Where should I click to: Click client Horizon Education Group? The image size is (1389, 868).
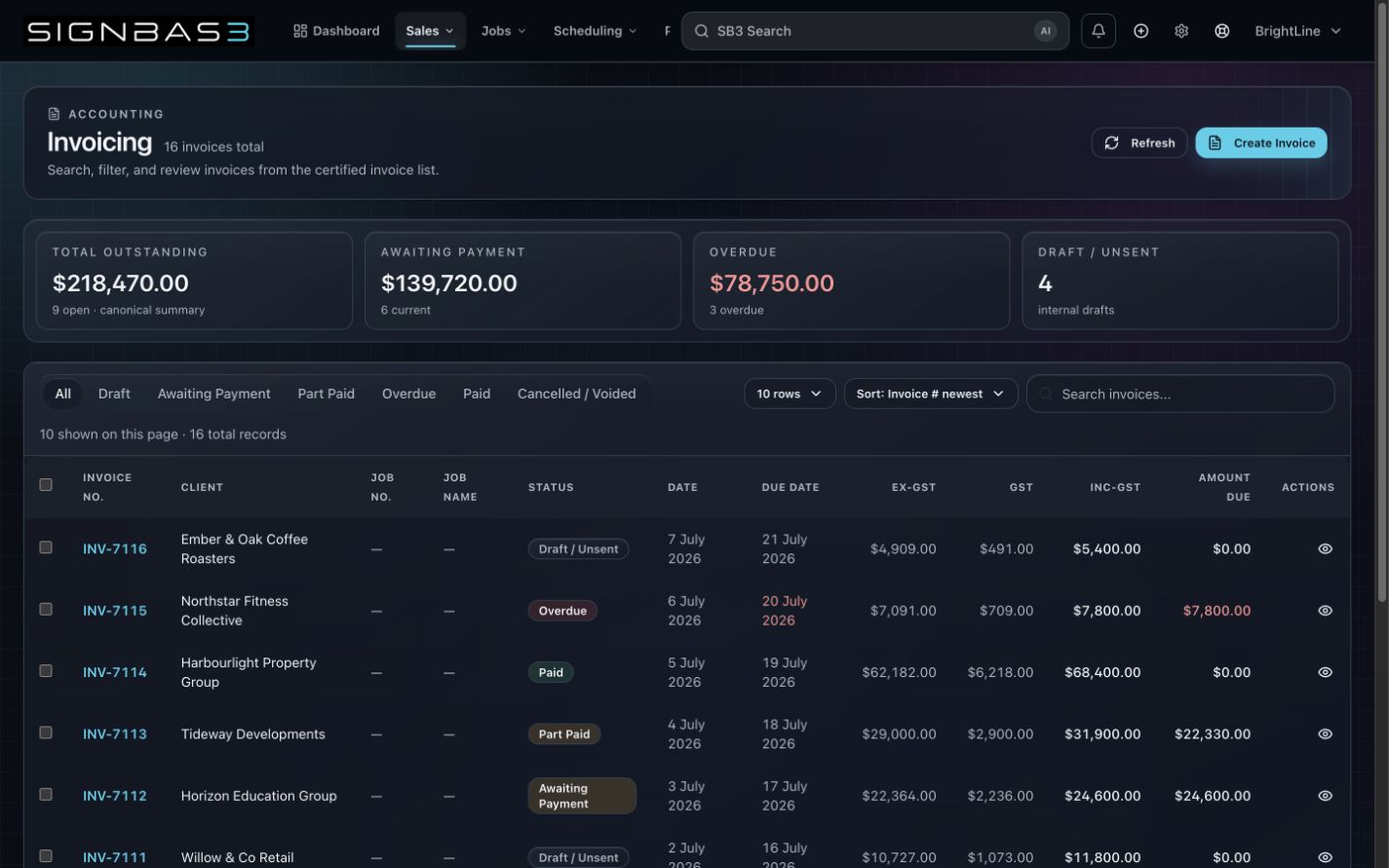click(x=259, y=796)
